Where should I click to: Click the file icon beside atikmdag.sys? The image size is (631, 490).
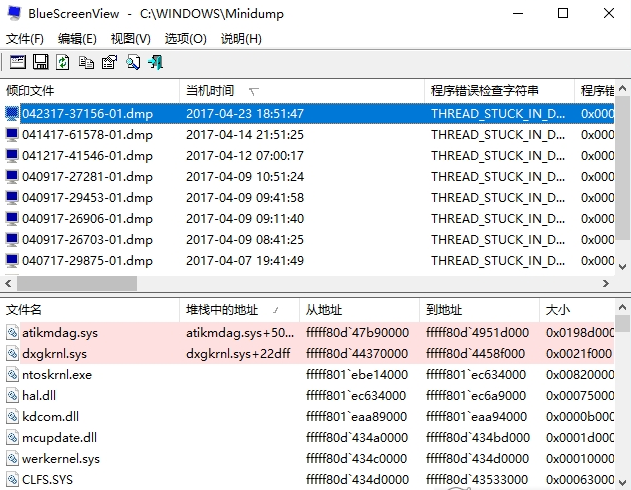12,332
